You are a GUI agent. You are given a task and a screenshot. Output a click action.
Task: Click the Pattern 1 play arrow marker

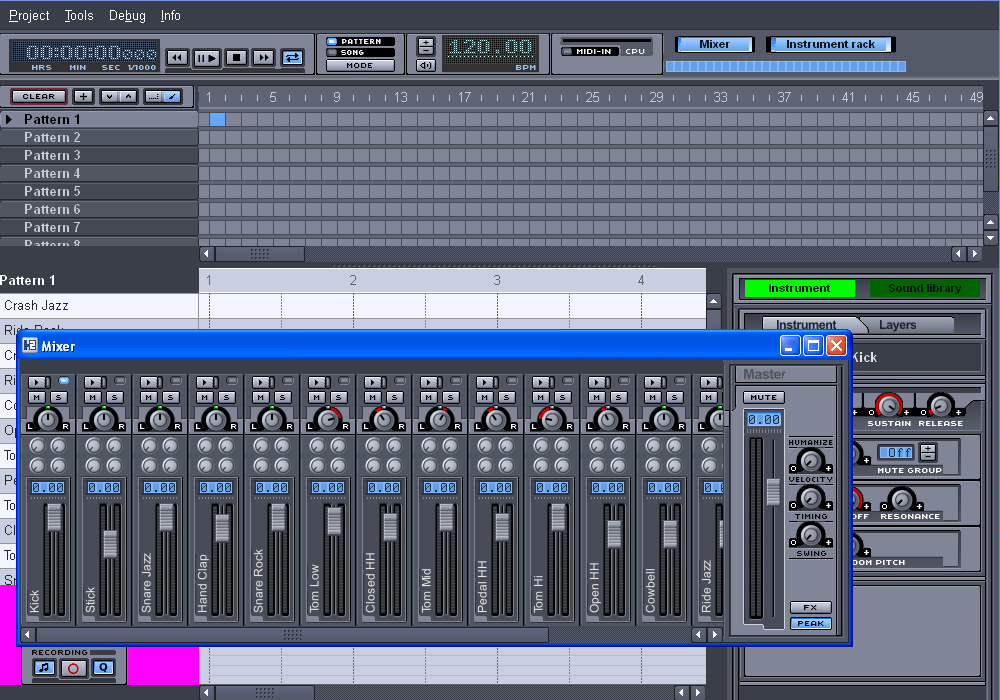(x=9, y=119)
